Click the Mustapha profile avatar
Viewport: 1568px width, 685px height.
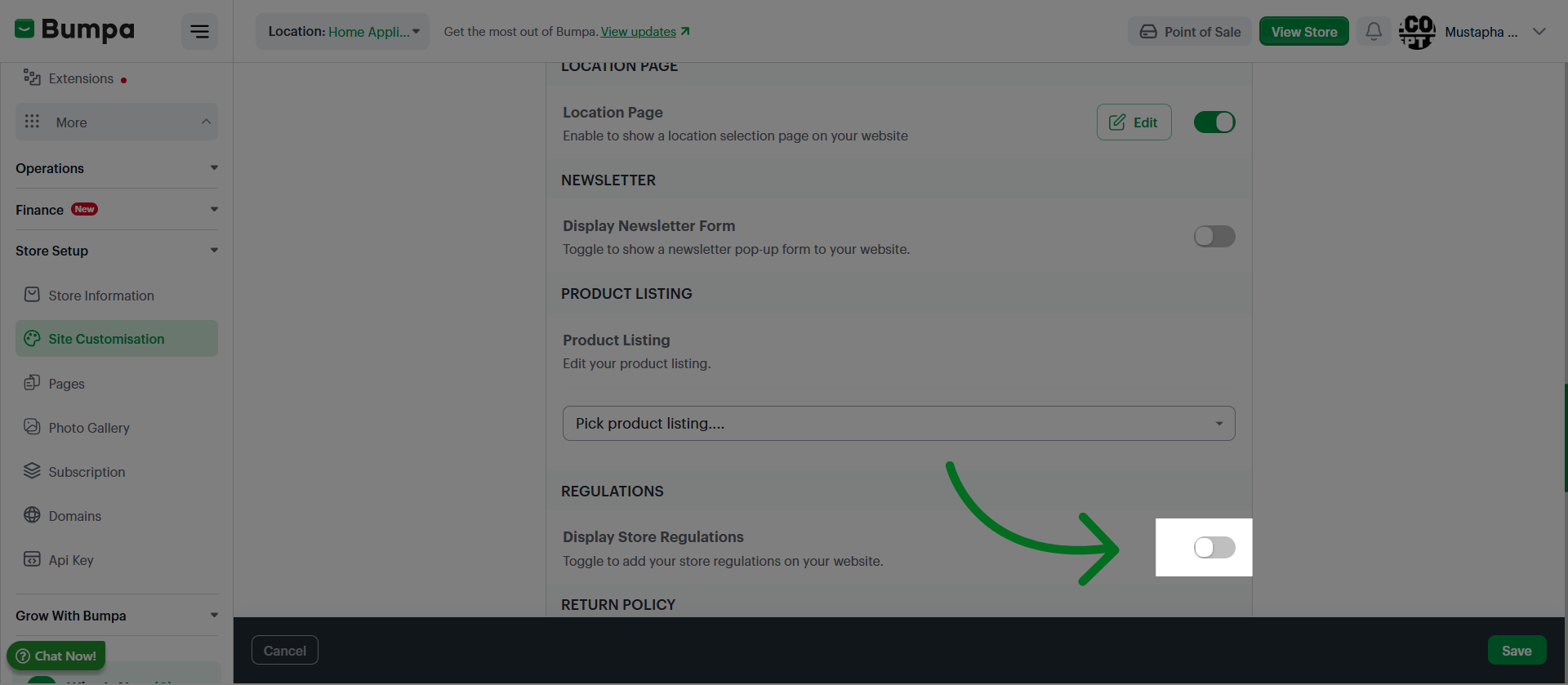point(1417,32)
